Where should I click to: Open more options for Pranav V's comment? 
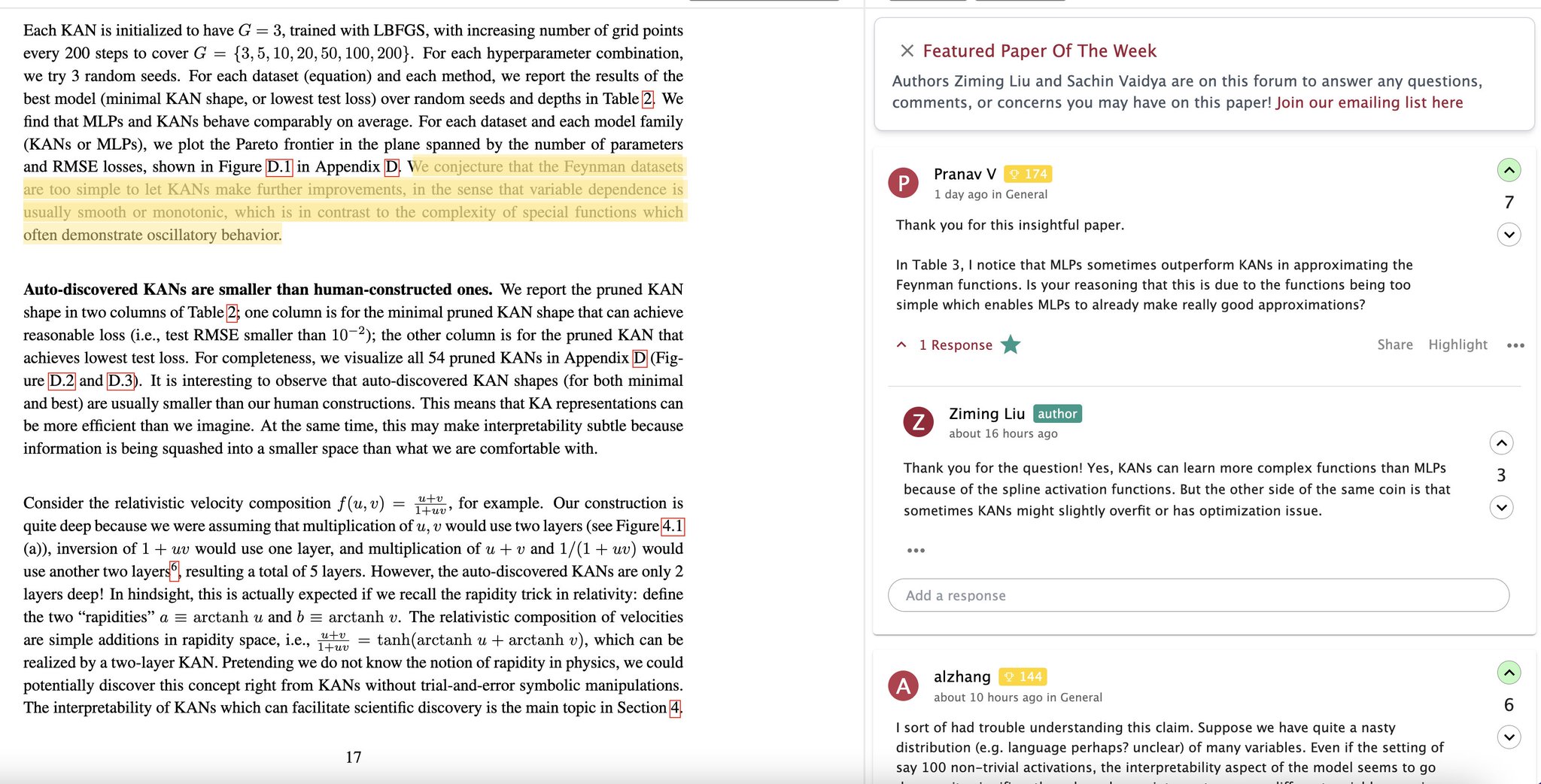click(x=1515, y=345)
